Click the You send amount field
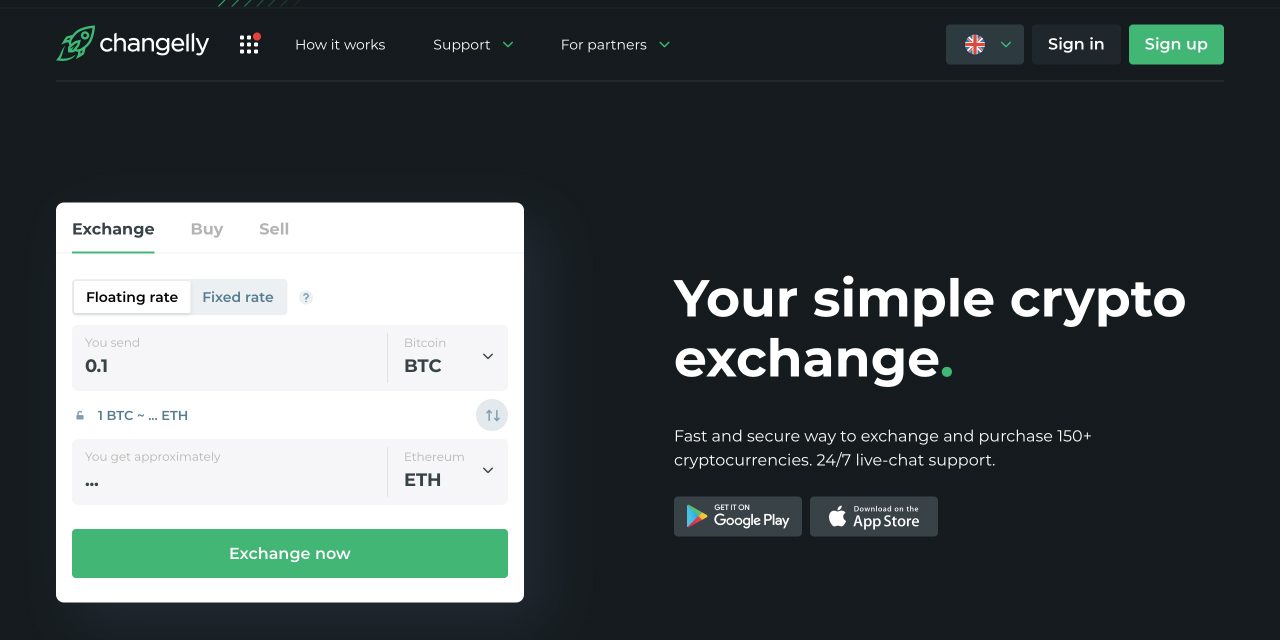The width and height of the screenshot is (1280, 640). (230, 365)
